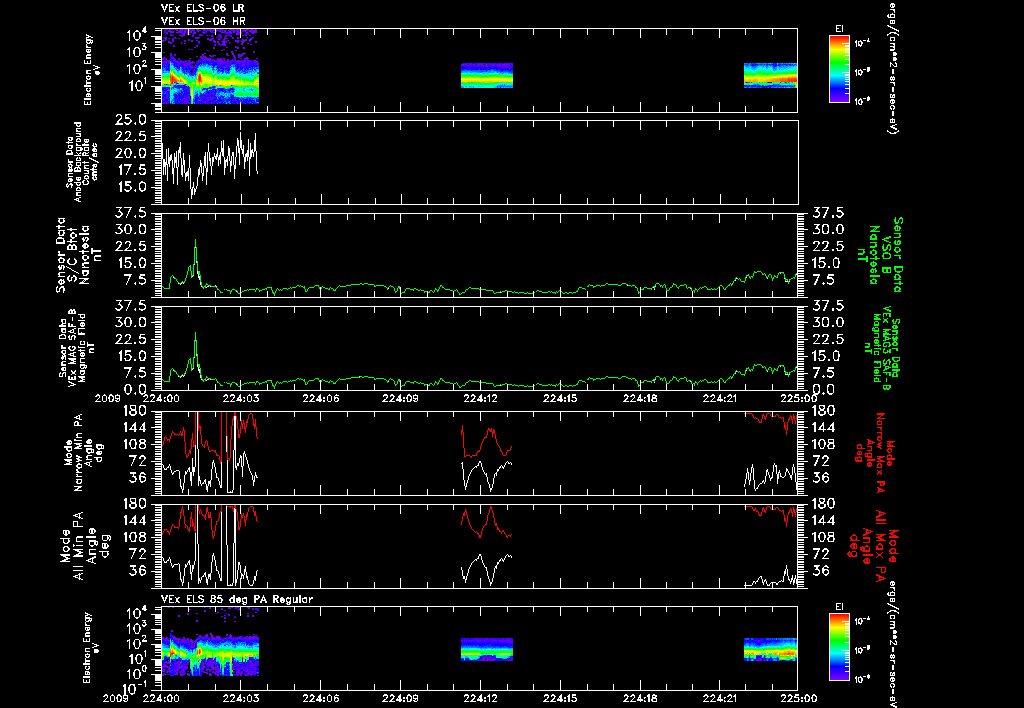Click the "EI" label above the top color bar
Viewport: 1024px width, 708px height.
pyautogui.click(x=839, y=29)
